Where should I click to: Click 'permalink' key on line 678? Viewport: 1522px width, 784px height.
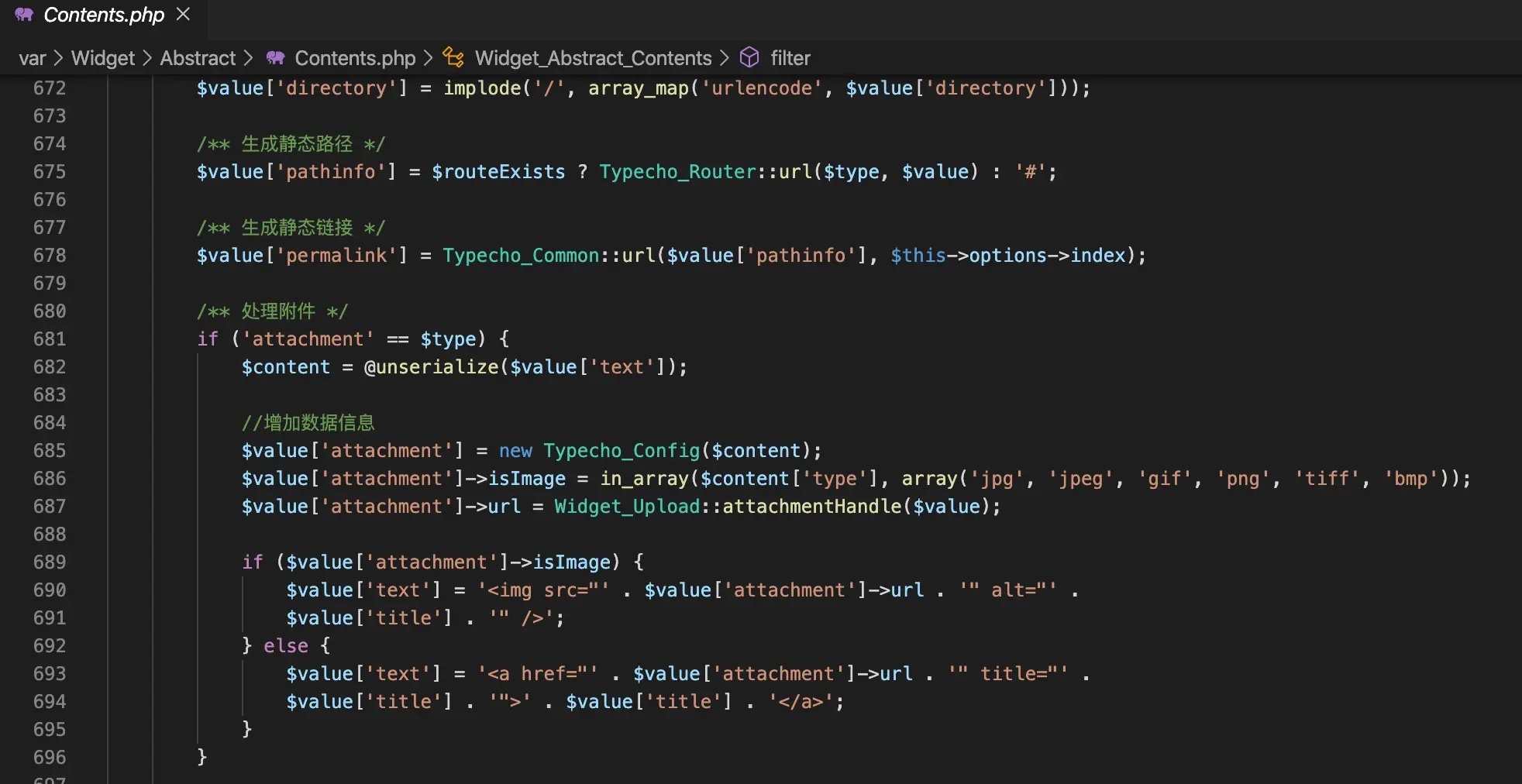coord(336,256)
